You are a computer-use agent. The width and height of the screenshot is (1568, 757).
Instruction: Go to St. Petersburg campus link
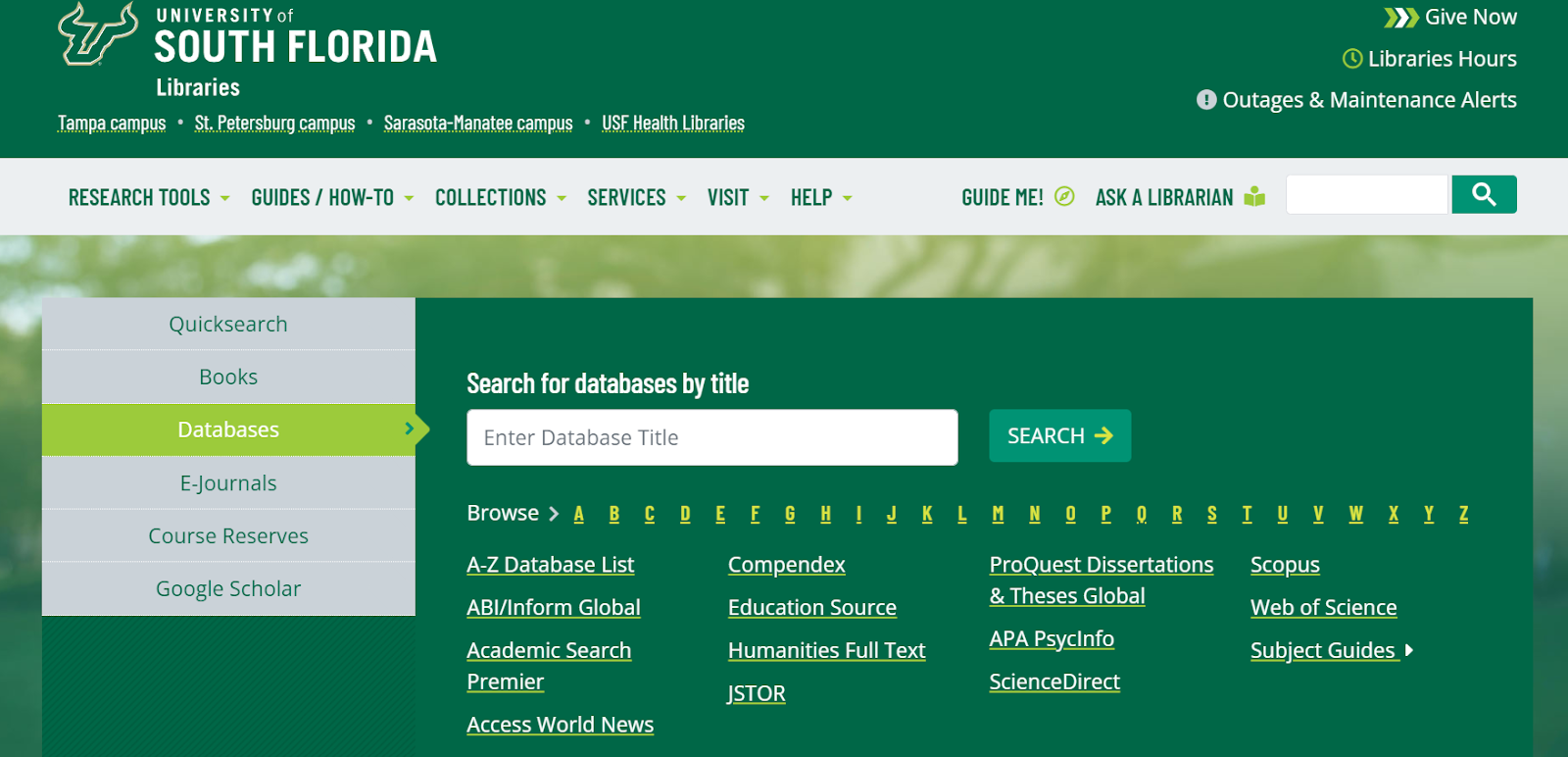(274, 123)
